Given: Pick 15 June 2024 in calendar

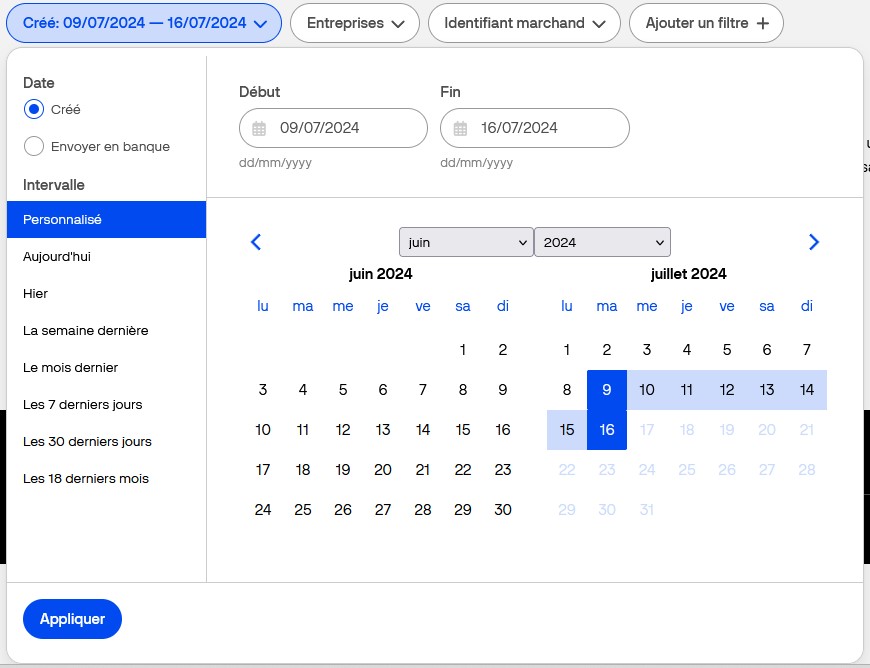Looking at the screenshot, I should [x=463, y=430].
